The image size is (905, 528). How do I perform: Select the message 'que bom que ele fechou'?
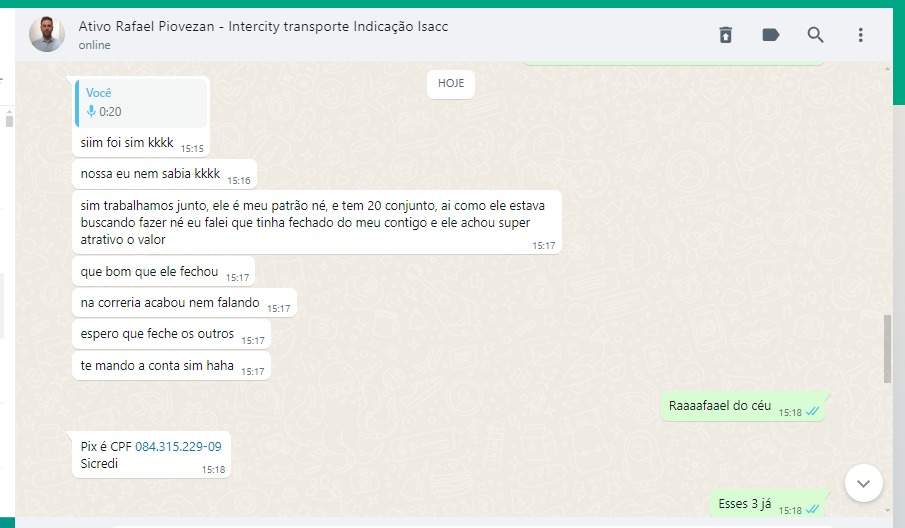coord(149,272)
